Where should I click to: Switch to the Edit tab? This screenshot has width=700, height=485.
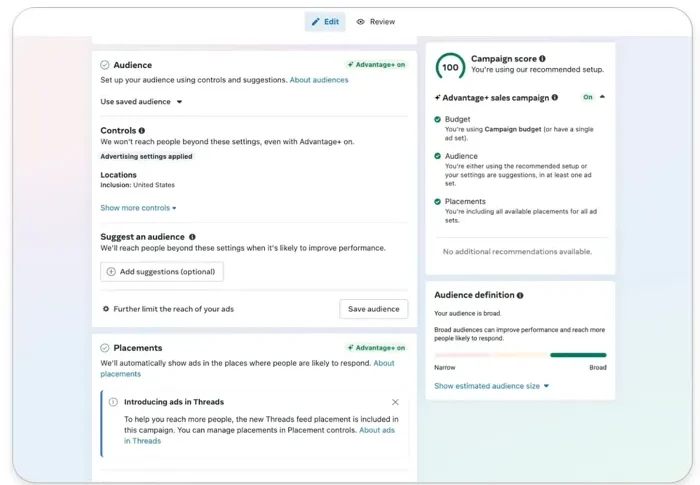325,22
